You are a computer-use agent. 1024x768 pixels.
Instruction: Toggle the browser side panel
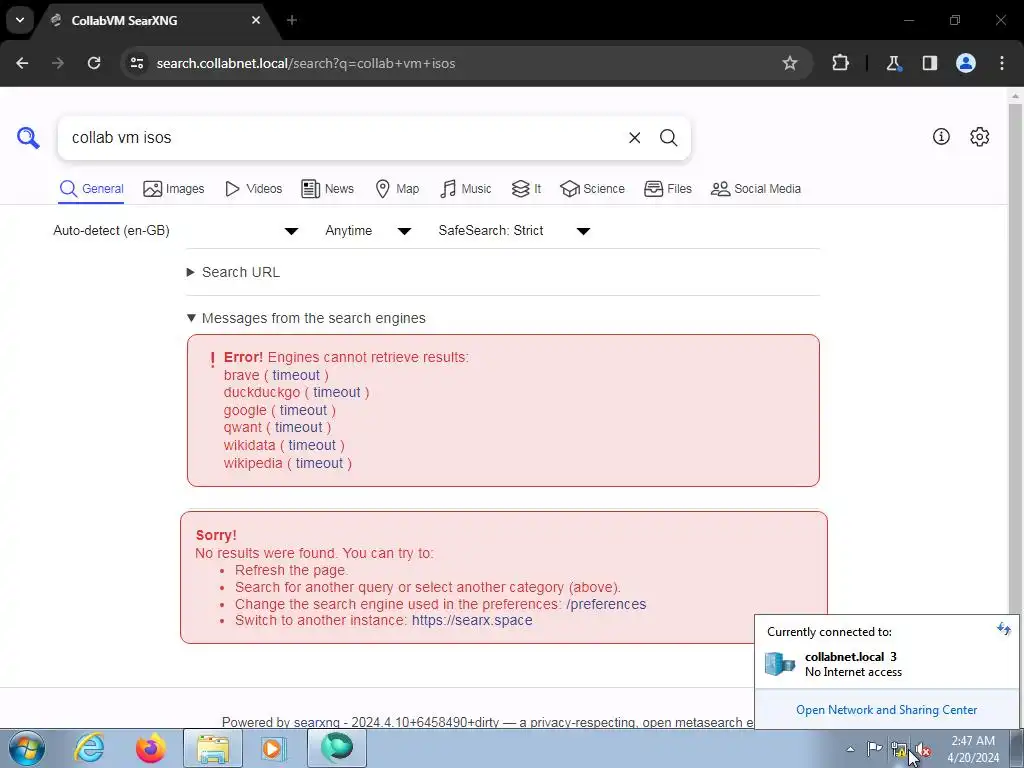[930, 63]
